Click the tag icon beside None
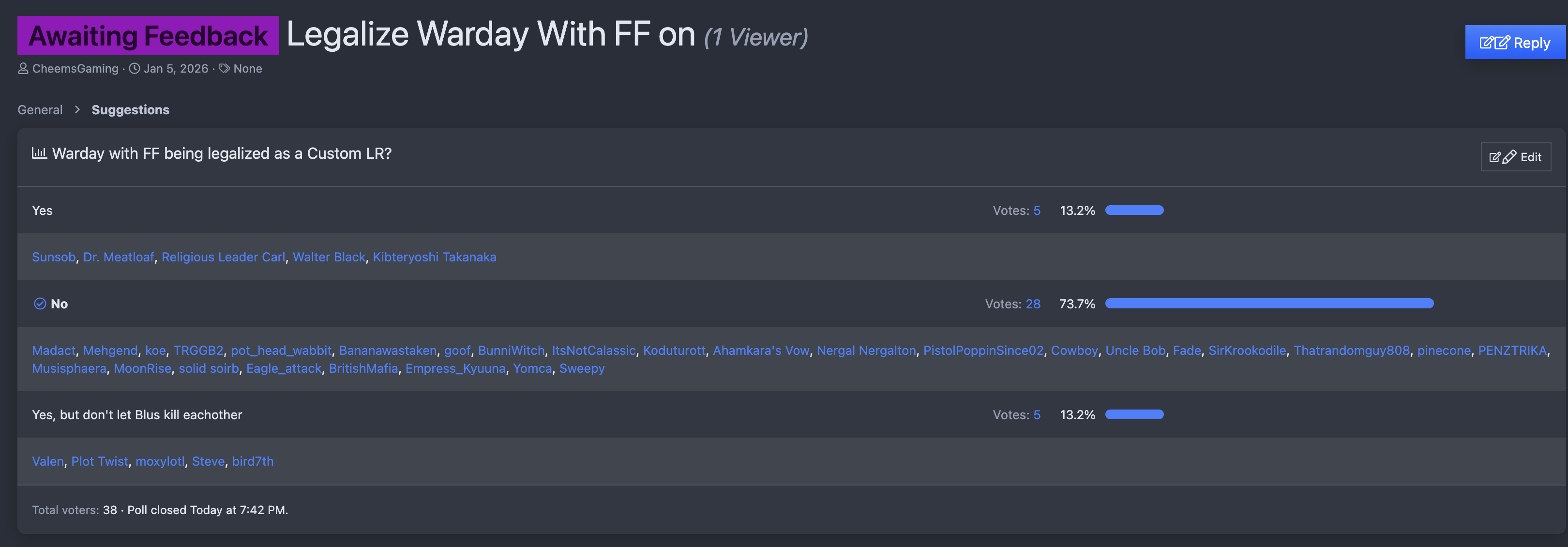The width and height of the screenshot is (1568, 547). coord(224,69)
